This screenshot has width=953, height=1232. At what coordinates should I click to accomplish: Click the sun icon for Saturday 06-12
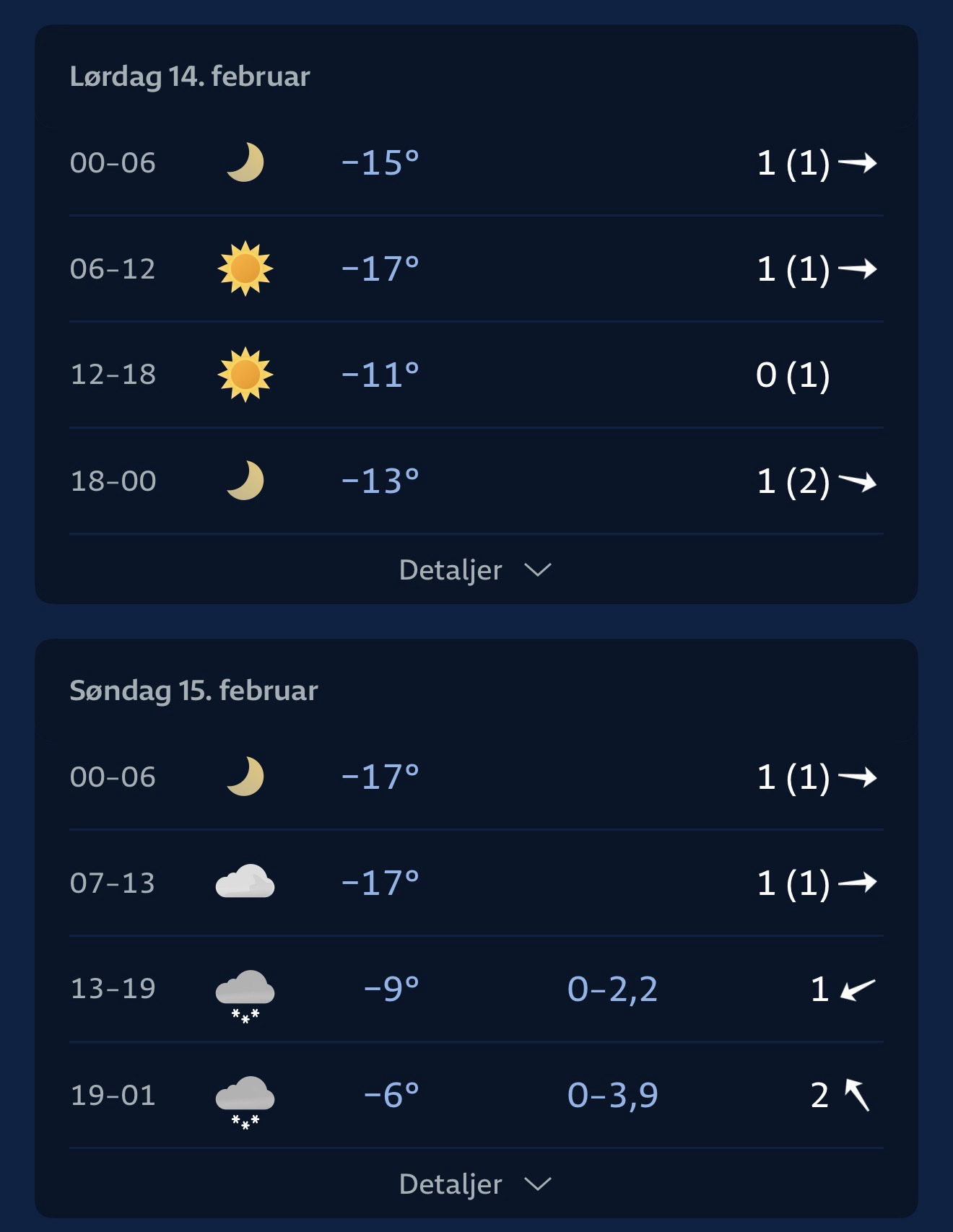pyautogui.click(x=245, y=268)
